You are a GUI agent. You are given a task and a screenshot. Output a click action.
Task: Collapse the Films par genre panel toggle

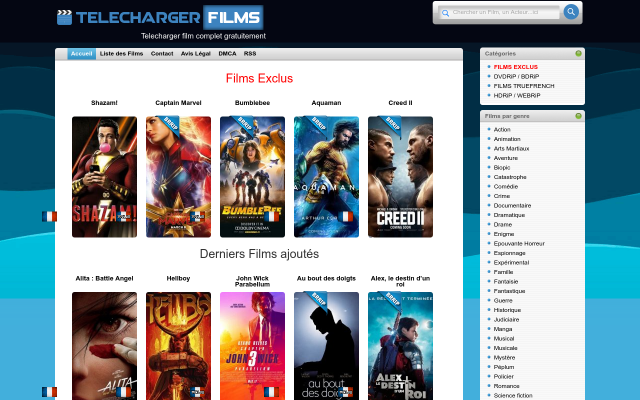click(x=578, y=116)
